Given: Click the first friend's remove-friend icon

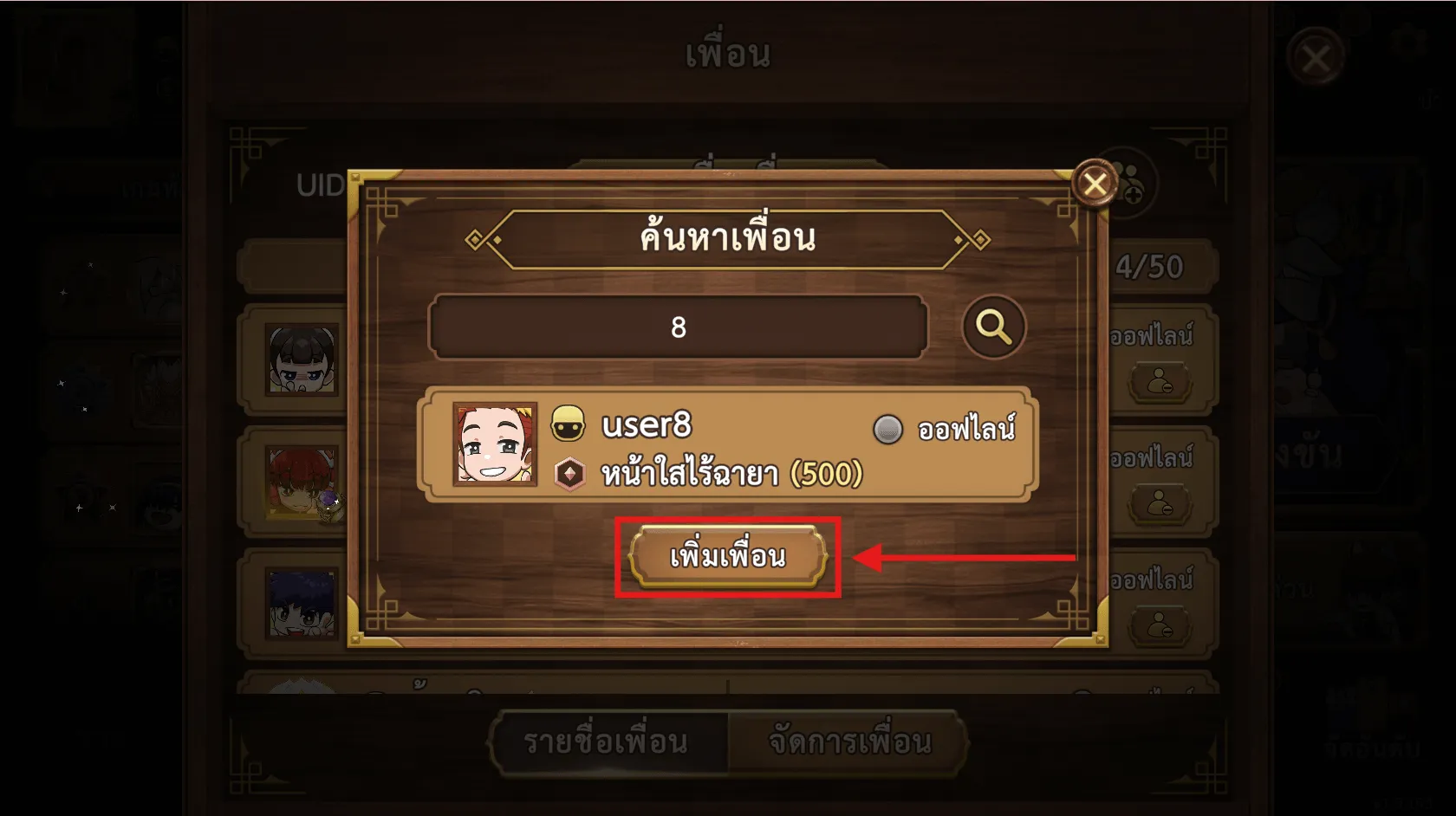Looking at the screenshot, I should tap(1160, 381).
